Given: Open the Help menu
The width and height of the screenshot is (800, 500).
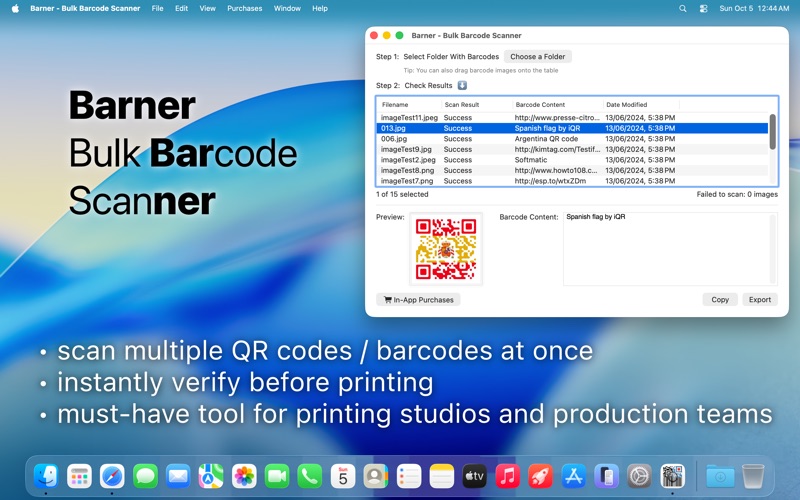Looking at the screenshot, I should pos(320,8).
